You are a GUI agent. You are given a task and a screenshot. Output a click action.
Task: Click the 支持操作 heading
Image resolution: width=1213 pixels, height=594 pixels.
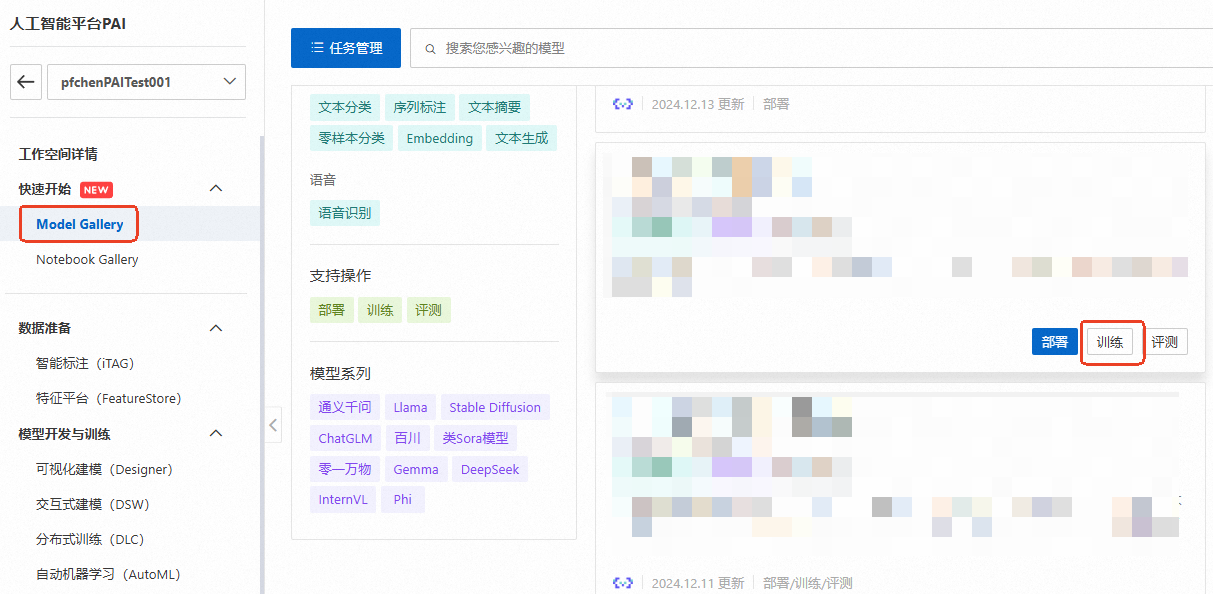pyautogui.click(x=340, y=276)
